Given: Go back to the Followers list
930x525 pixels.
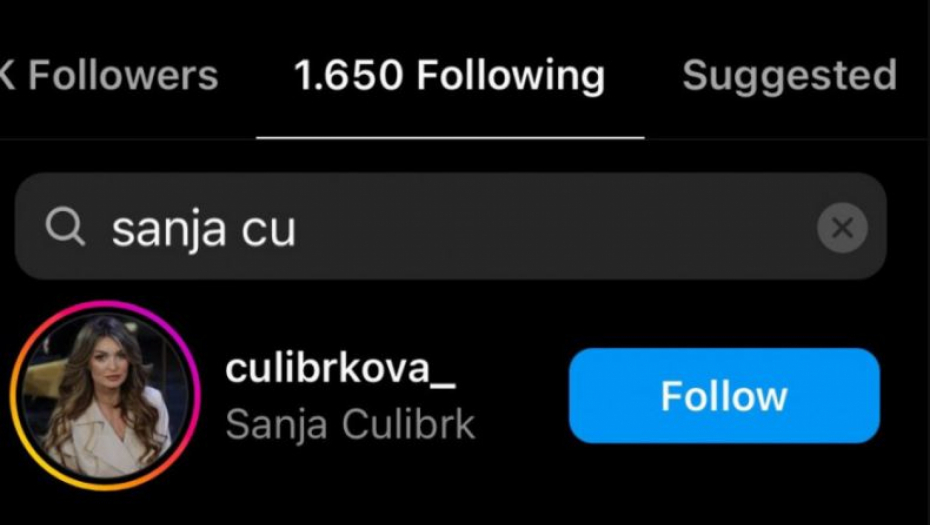Looking at the screenshot, I should (x=110, y=75).
